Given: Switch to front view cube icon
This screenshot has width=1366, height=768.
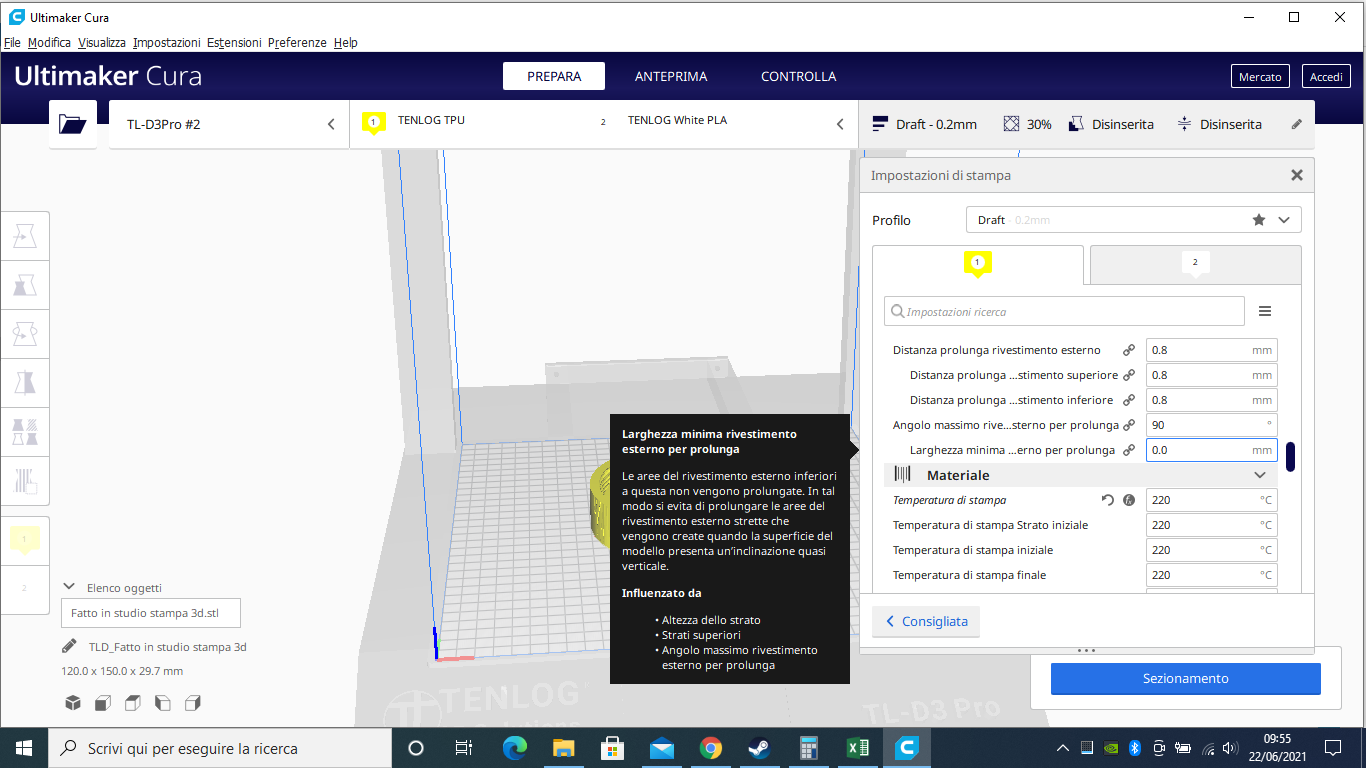Looking at the screenshot, I should point(102,703).
